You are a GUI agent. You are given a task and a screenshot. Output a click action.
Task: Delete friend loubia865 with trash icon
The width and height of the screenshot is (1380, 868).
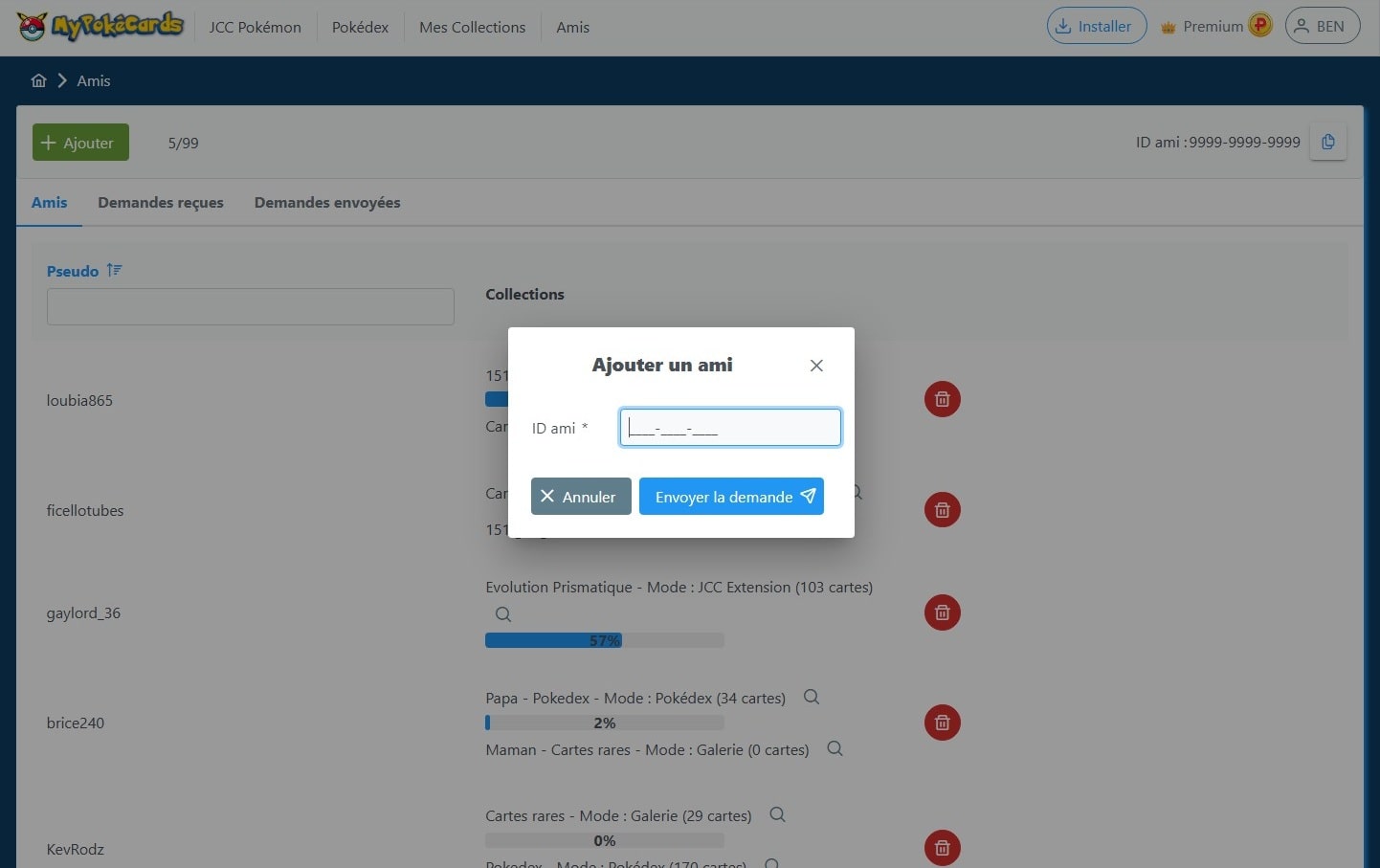click(x=942, y=399)
